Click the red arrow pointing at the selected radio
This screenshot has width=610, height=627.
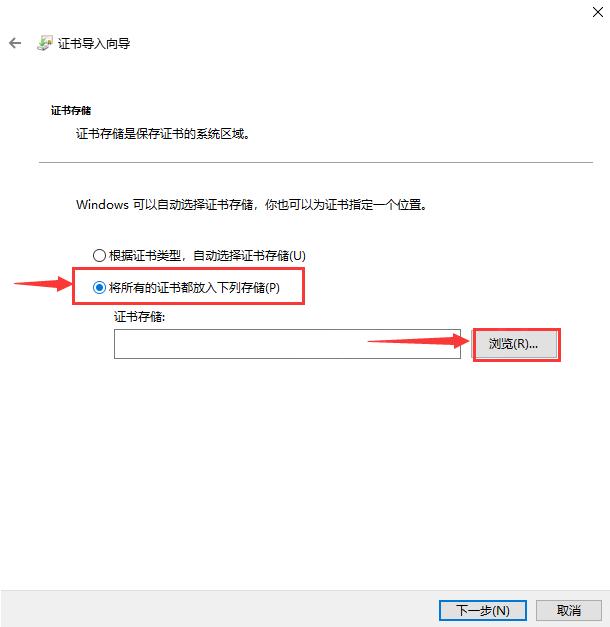click(x=43, y=284)
